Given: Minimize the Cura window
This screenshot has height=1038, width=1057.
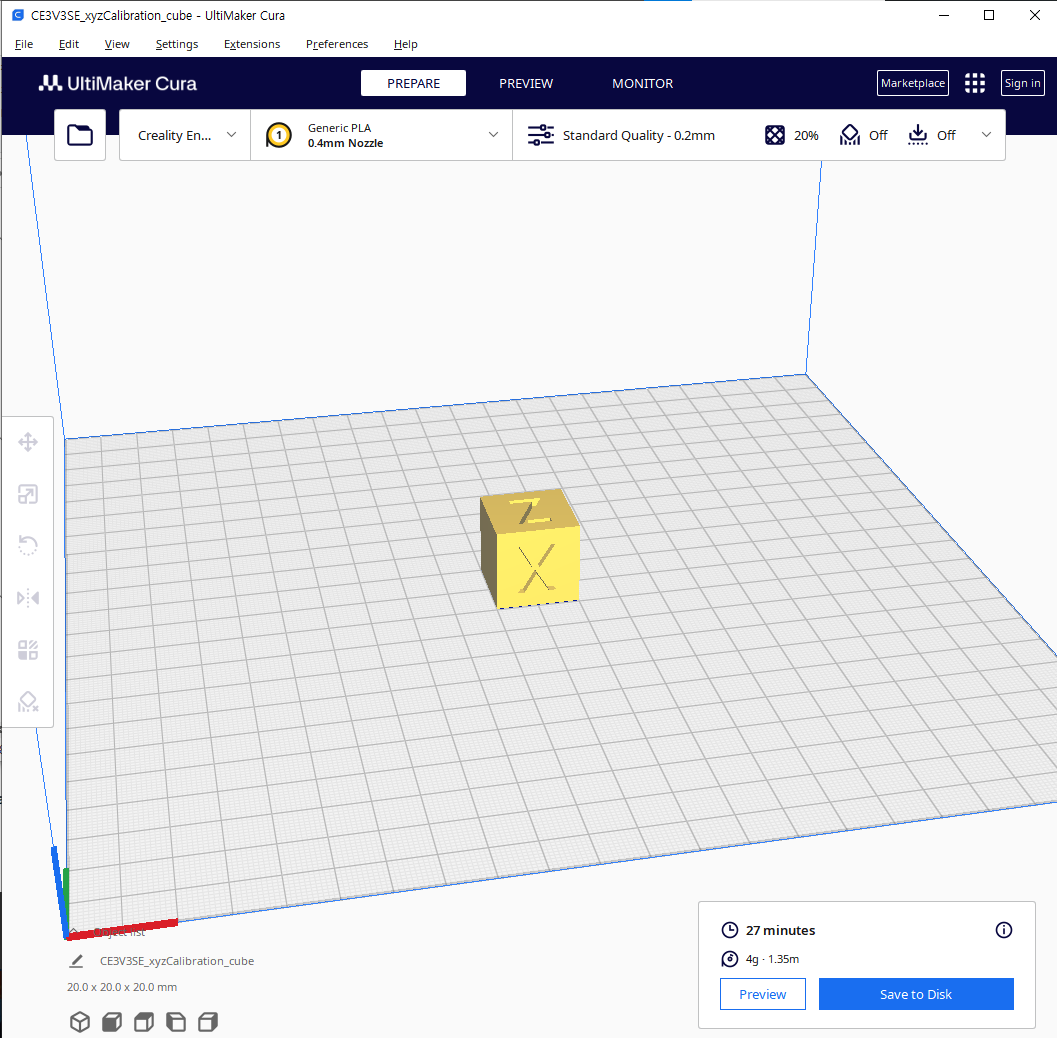Looking at the screenshot, I should tap(944, 15).
